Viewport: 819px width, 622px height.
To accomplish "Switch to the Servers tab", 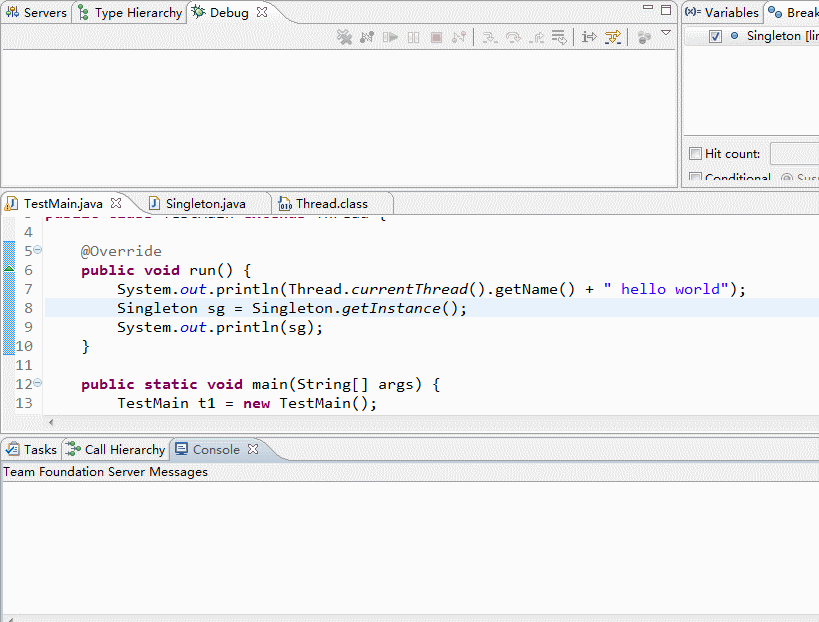I will pos(37,13).
